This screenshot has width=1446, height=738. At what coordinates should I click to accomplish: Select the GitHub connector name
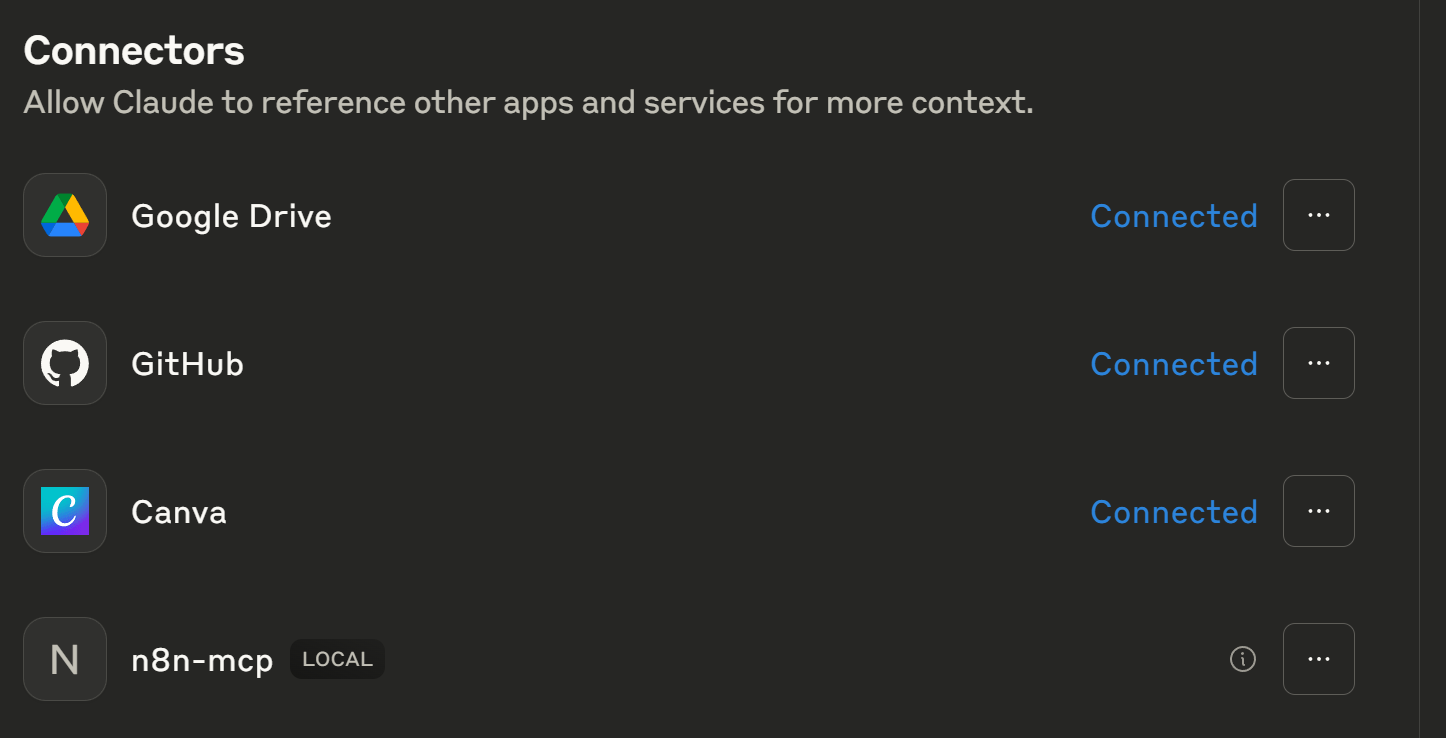coord(187,364)
